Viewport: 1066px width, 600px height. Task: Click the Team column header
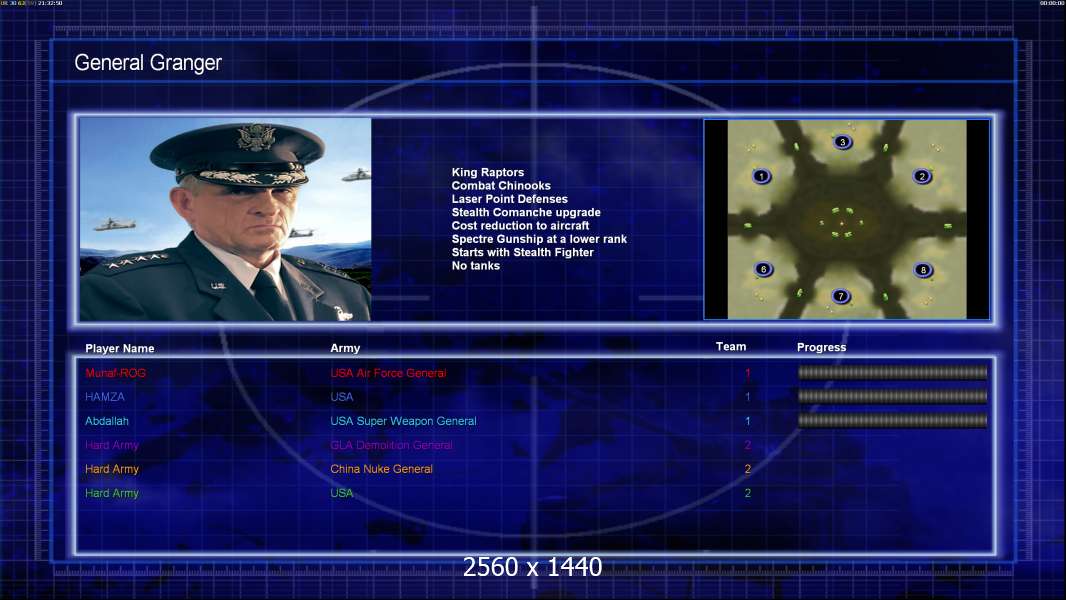731,347
